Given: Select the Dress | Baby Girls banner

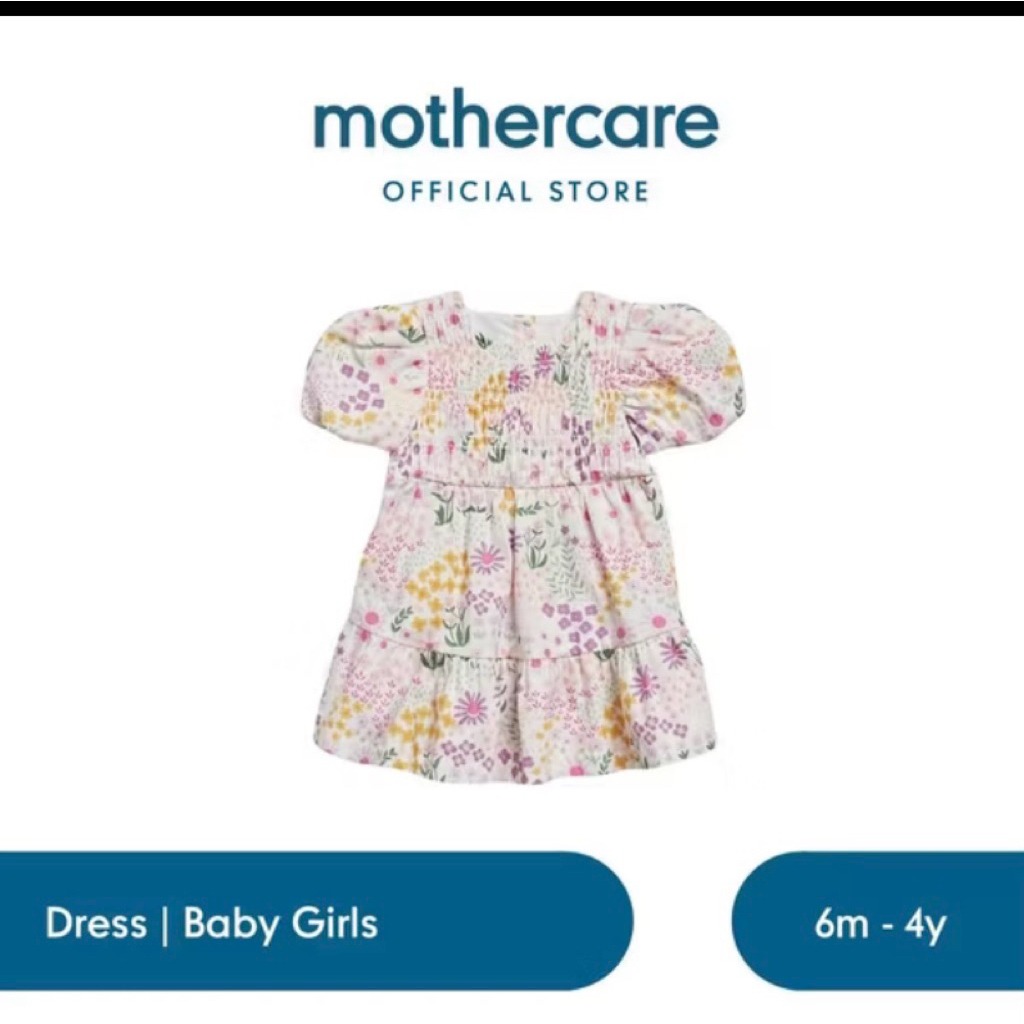Looking at the screenshot, I should 316,921.
